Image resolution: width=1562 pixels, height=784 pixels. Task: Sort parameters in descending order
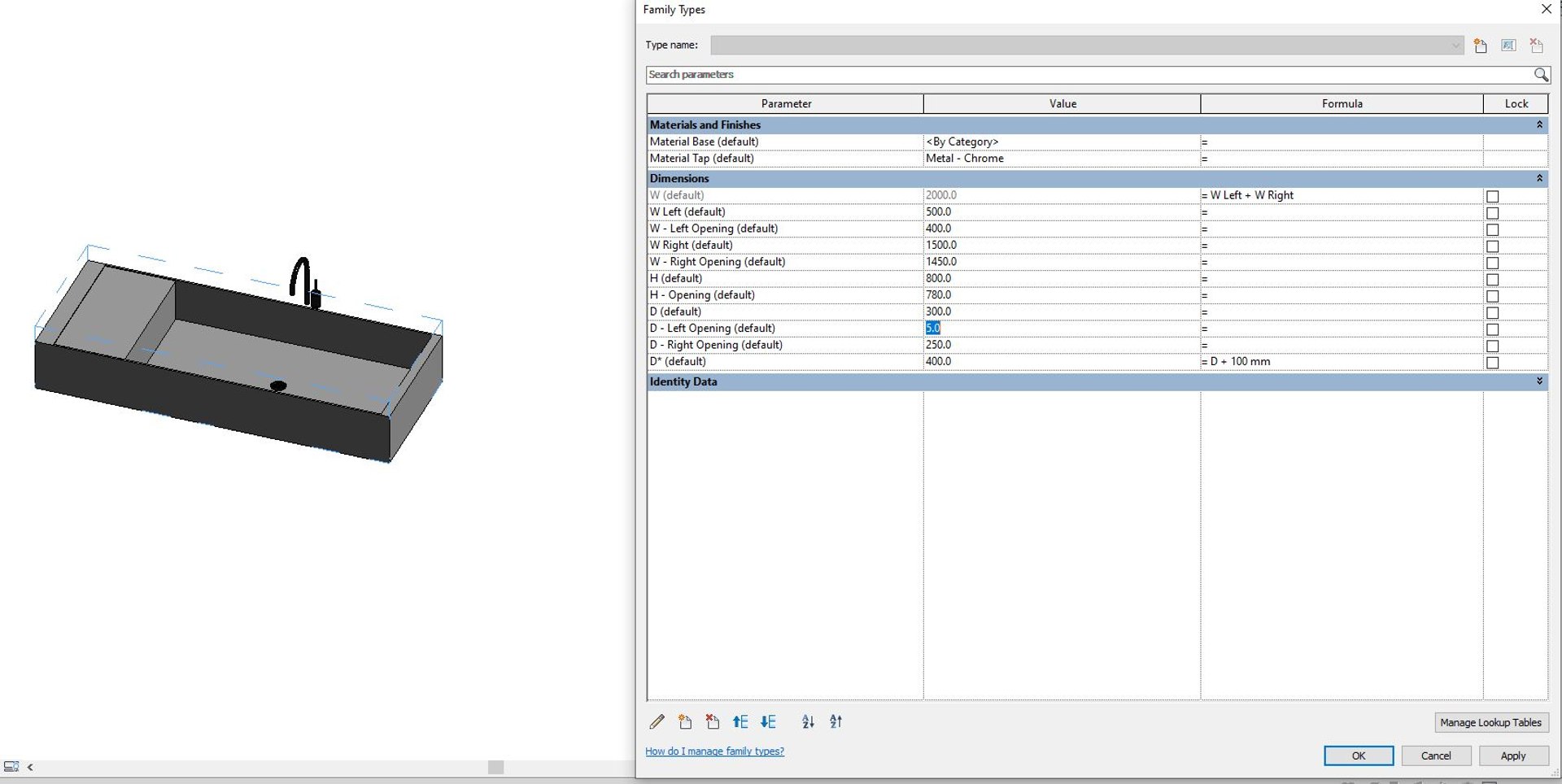click(x=836, y=721)
